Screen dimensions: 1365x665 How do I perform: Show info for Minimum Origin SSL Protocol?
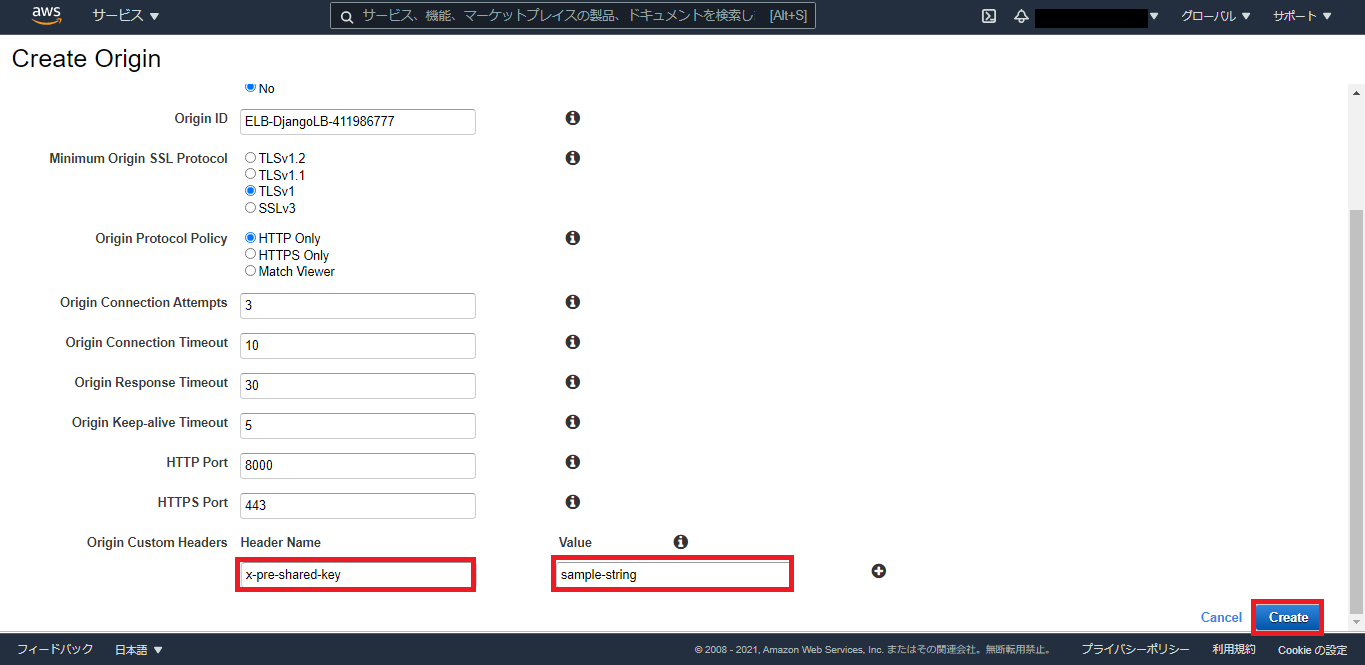573,158
